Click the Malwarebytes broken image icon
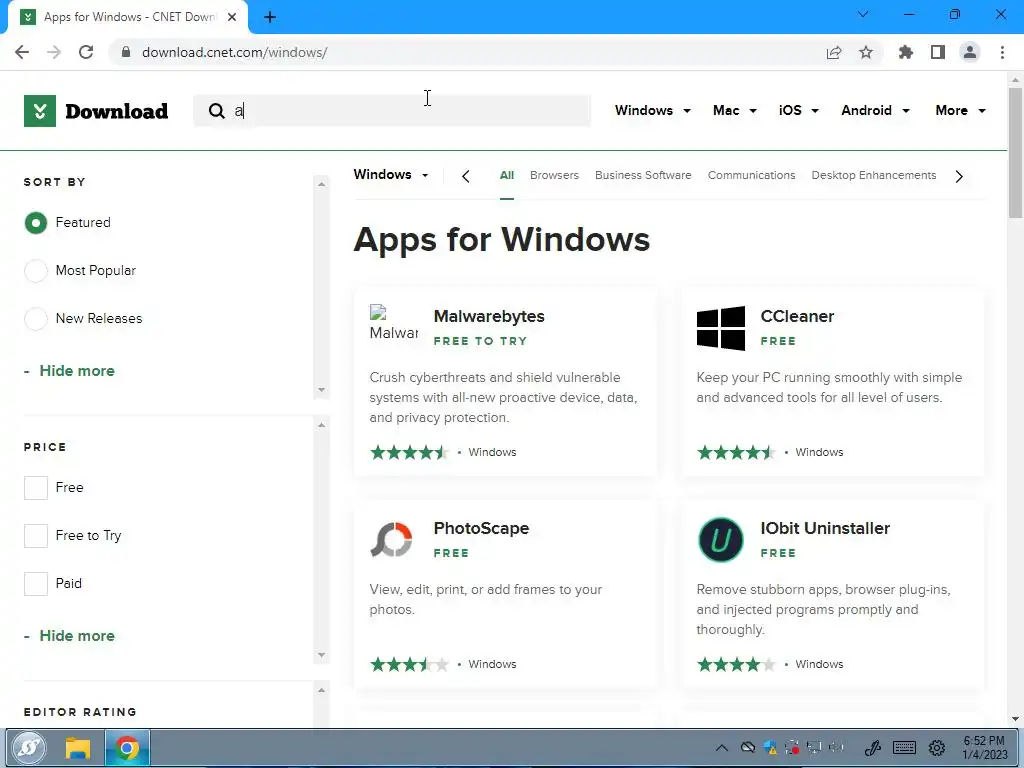The width and height of the screenshot is (1024, 768). (394, 323)
